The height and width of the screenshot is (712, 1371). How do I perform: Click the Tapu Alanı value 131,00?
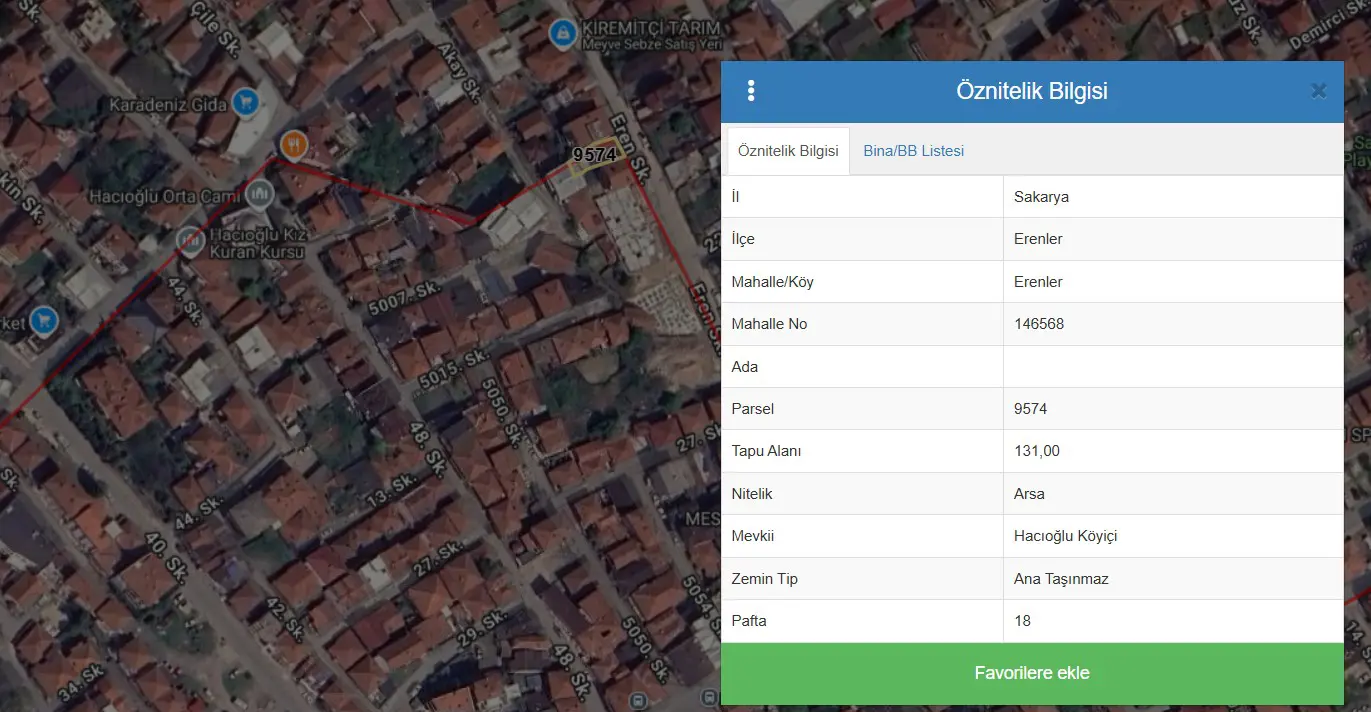pos(1037,451)
